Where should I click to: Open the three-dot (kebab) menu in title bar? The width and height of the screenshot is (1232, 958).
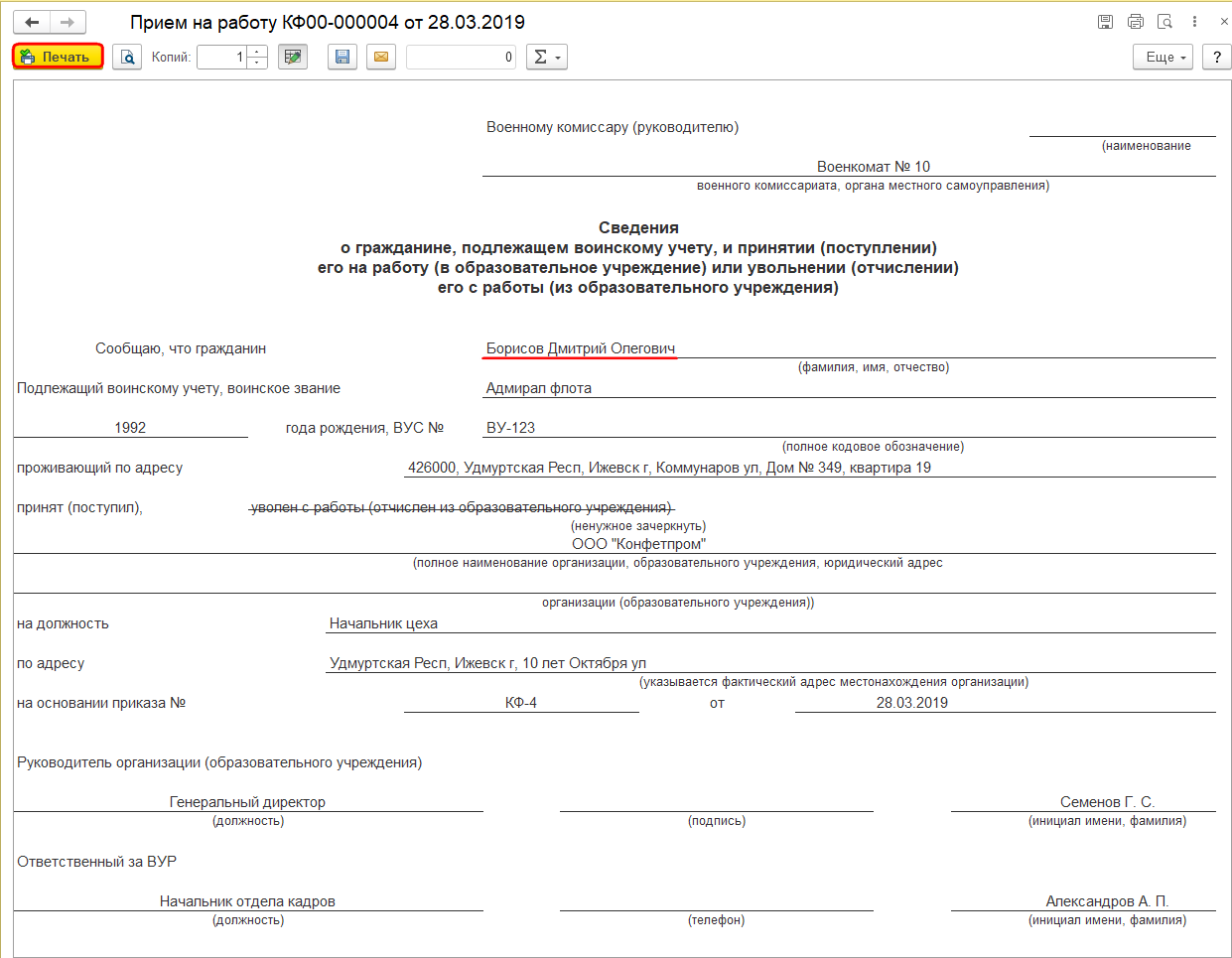point(1193,22)
